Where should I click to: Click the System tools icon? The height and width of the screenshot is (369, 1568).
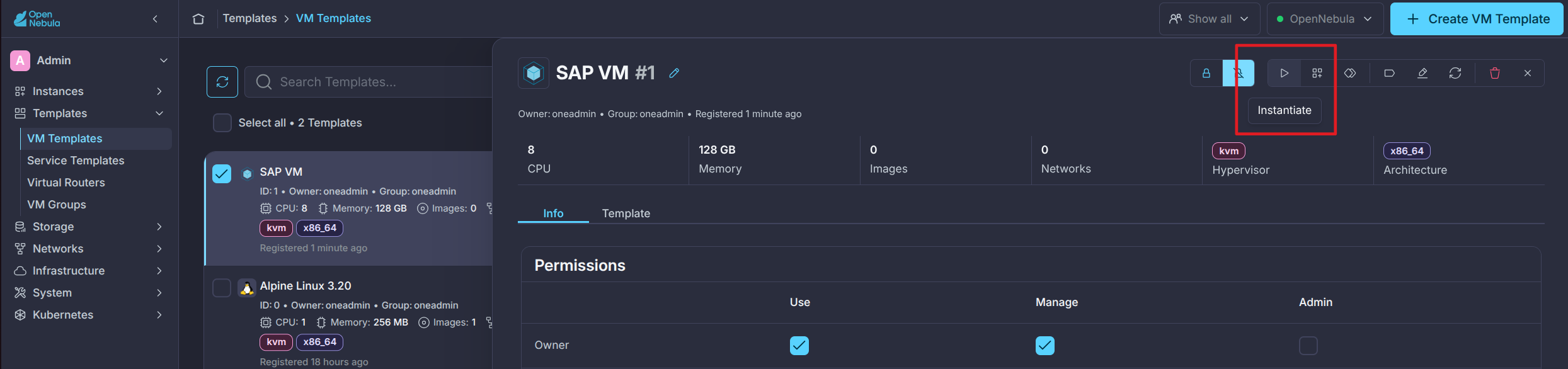point(20,293)
